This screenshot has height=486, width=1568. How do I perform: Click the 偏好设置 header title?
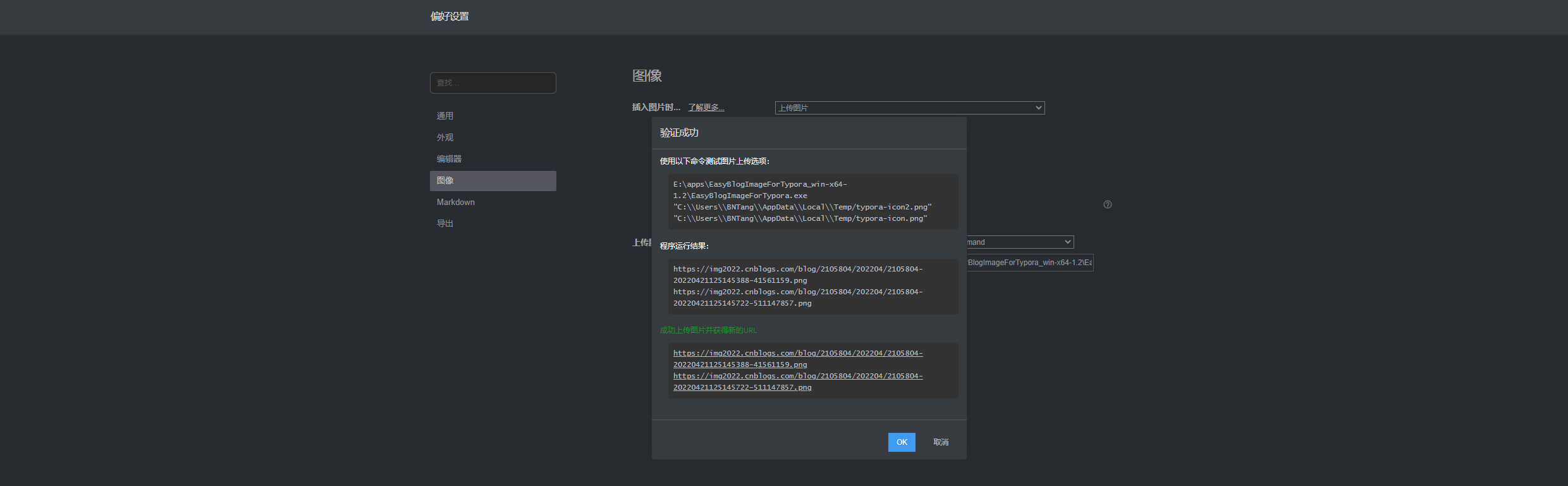click(x=450, y=16)
